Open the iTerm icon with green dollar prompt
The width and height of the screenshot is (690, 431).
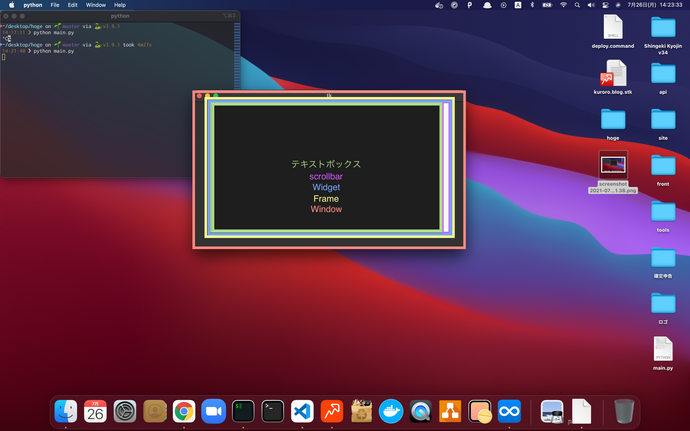point(243,411)
